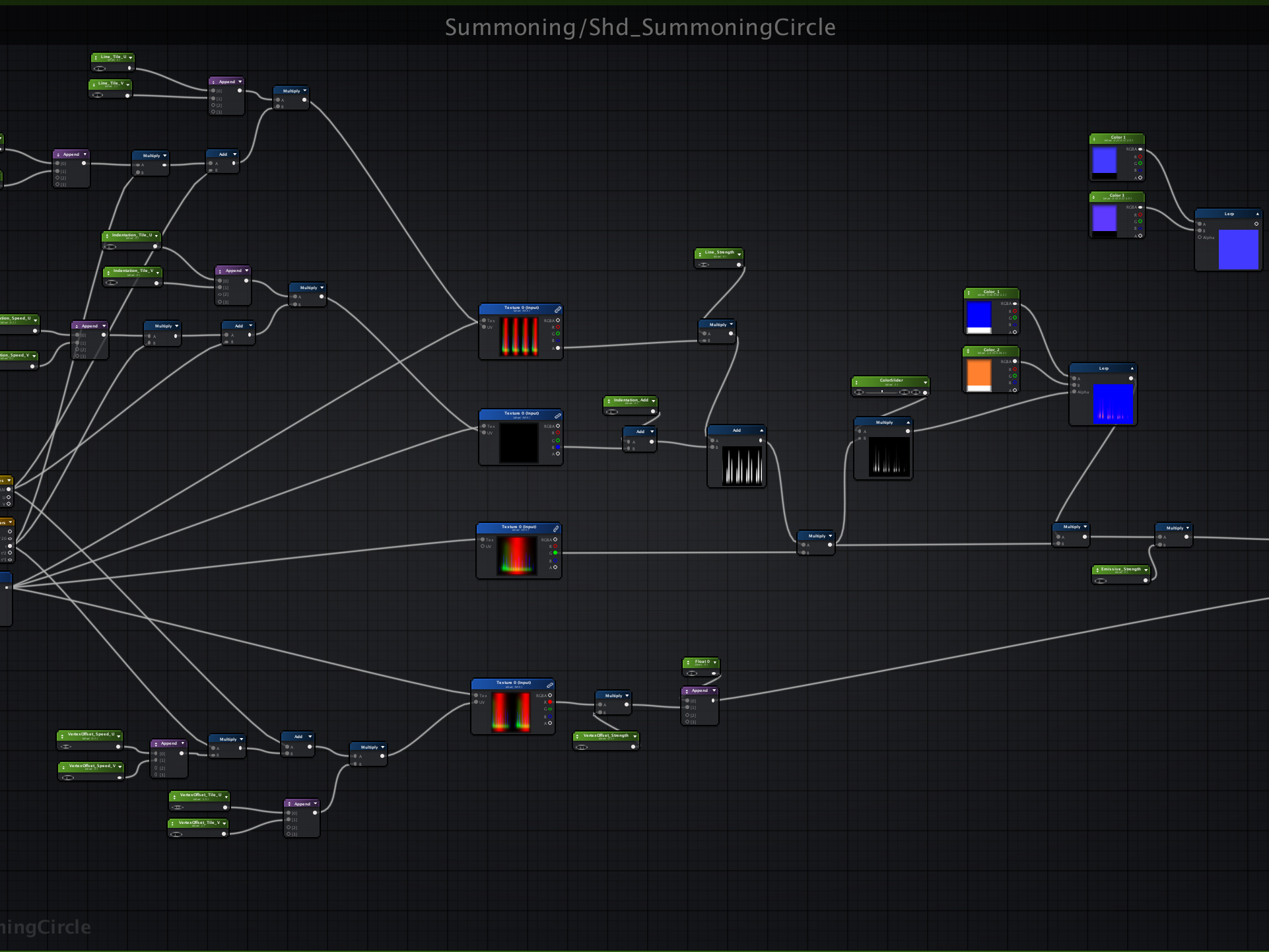This screenshot has height=952, width=1269.
Task: Click solid blue preview on upper Lerp node
Action: (x=1239, y=249)
